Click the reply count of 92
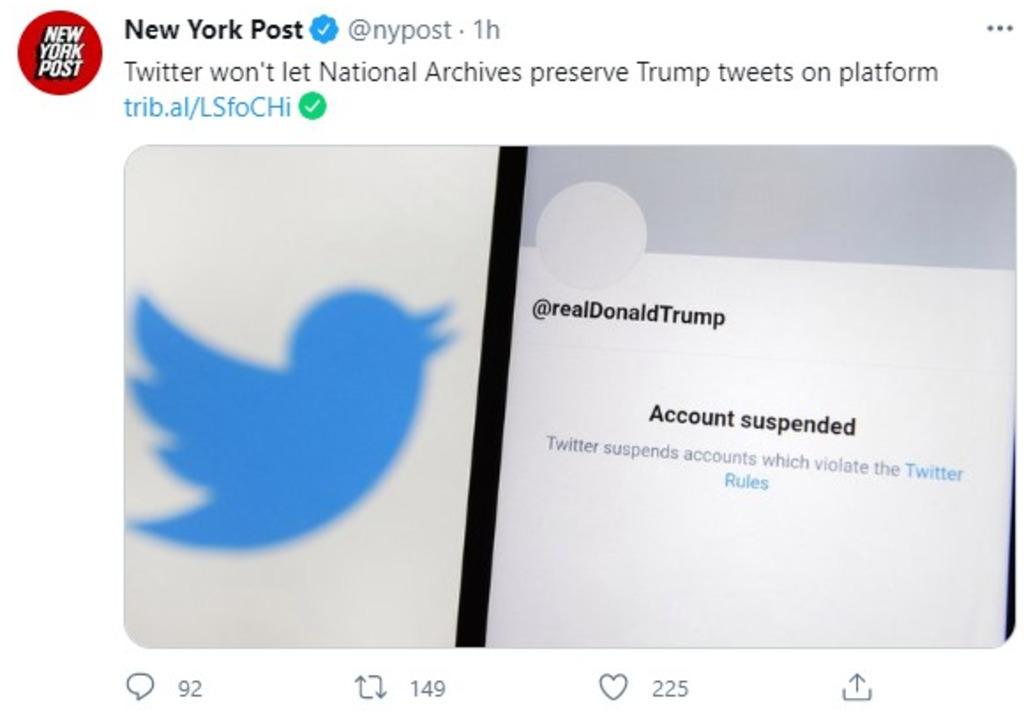The width and height of the screenshot is (1024, 723). [x=189, y=688]
